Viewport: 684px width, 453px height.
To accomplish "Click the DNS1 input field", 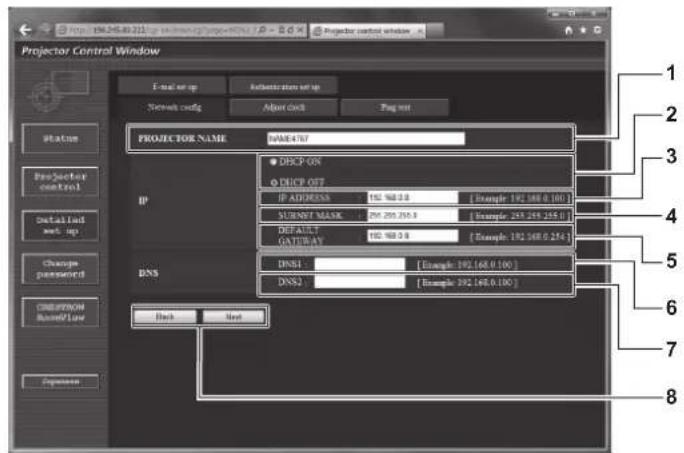I will (360, 264).
